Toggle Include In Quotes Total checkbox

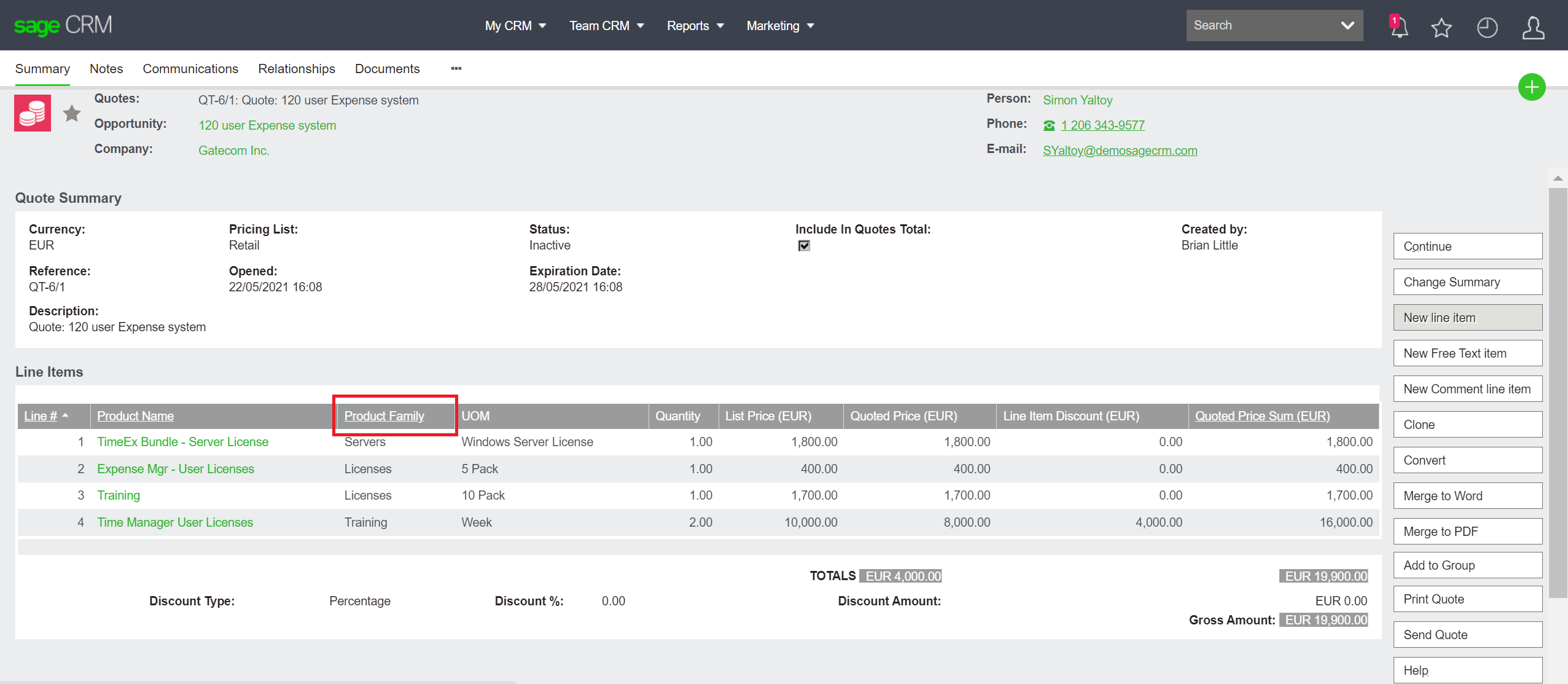[803, 246]
